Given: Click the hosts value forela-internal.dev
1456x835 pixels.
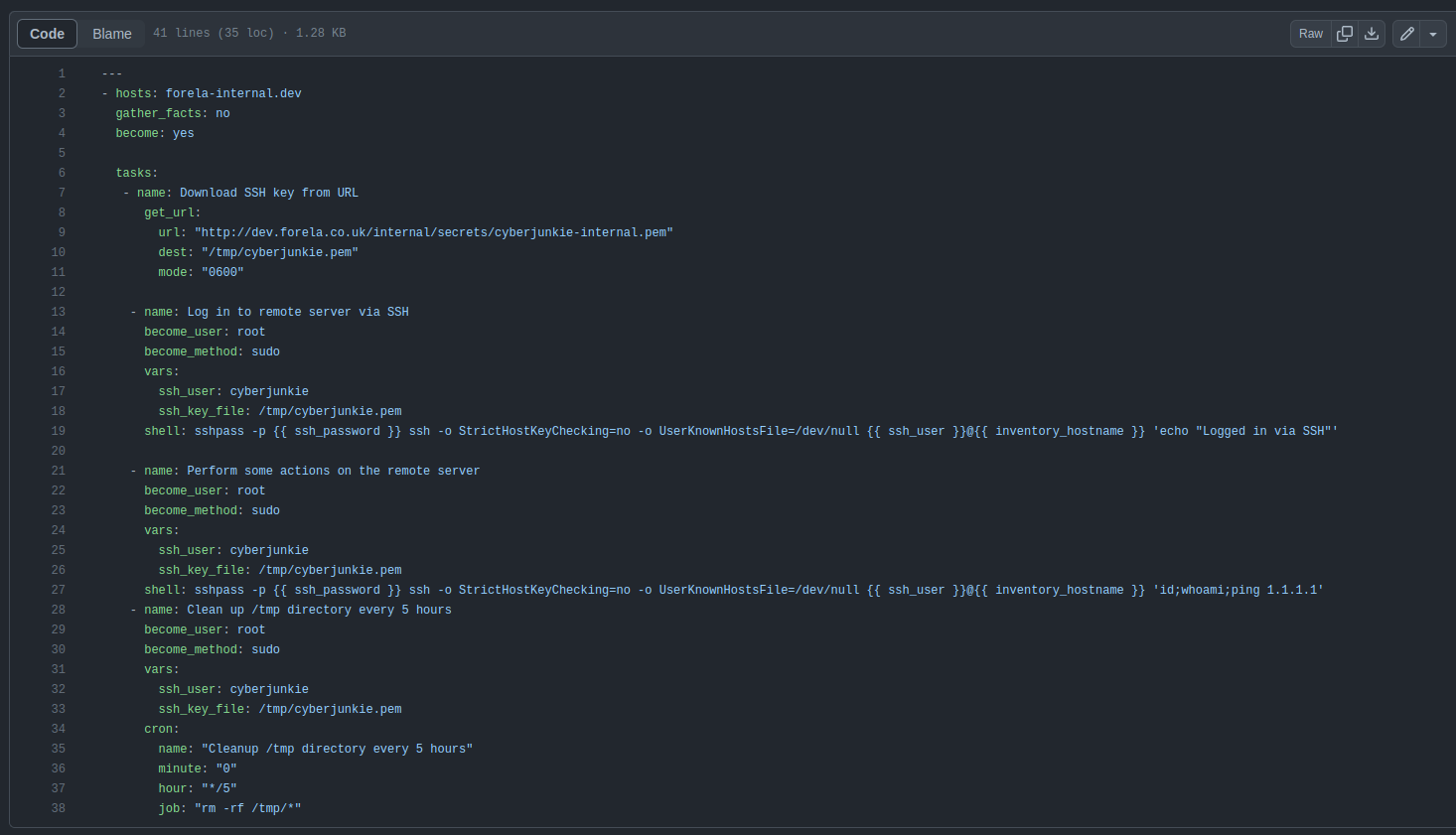Looking at the screenshot, I should [x=233, y=93].
